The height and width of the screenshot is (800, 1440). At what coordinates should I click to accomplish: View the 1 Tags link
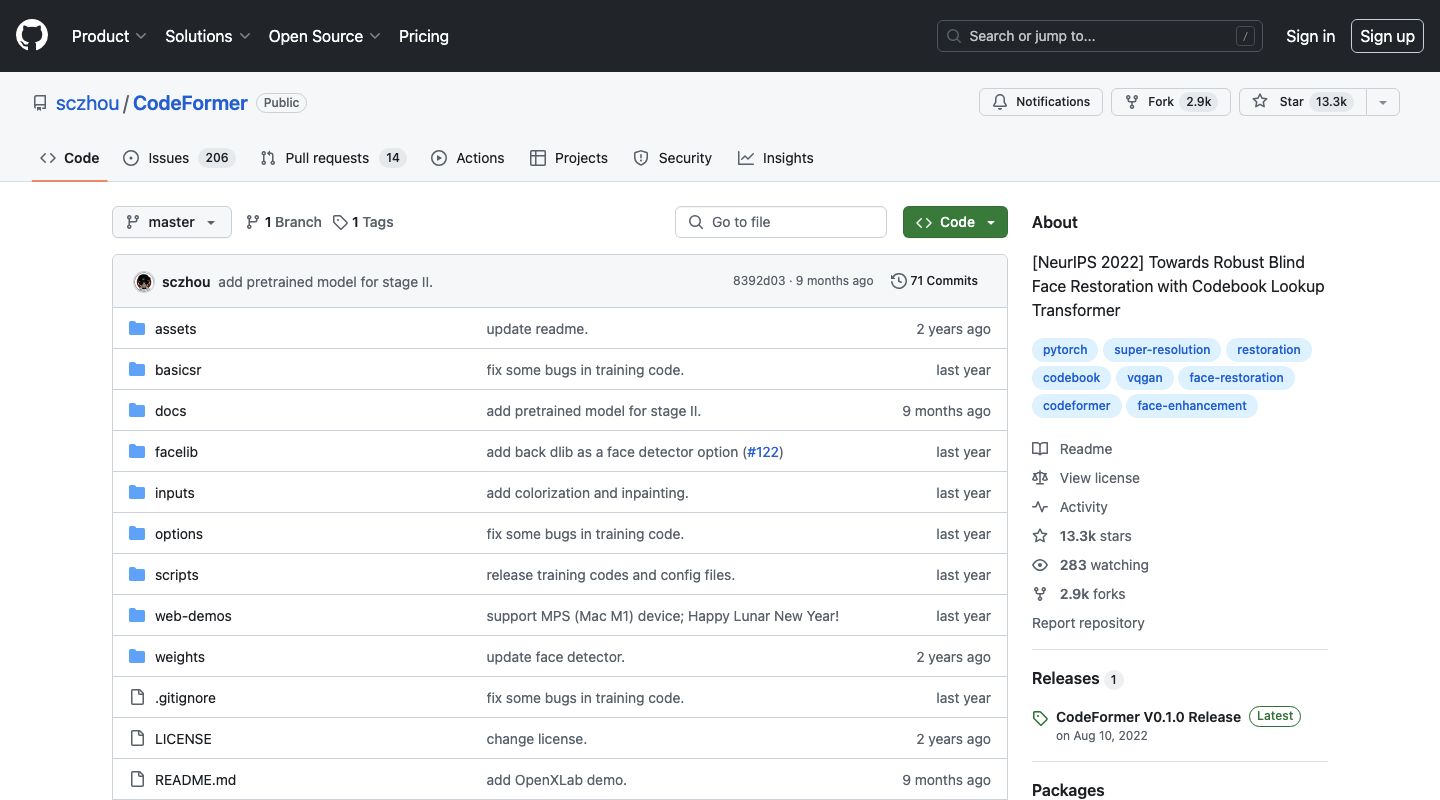pos(364,222)
